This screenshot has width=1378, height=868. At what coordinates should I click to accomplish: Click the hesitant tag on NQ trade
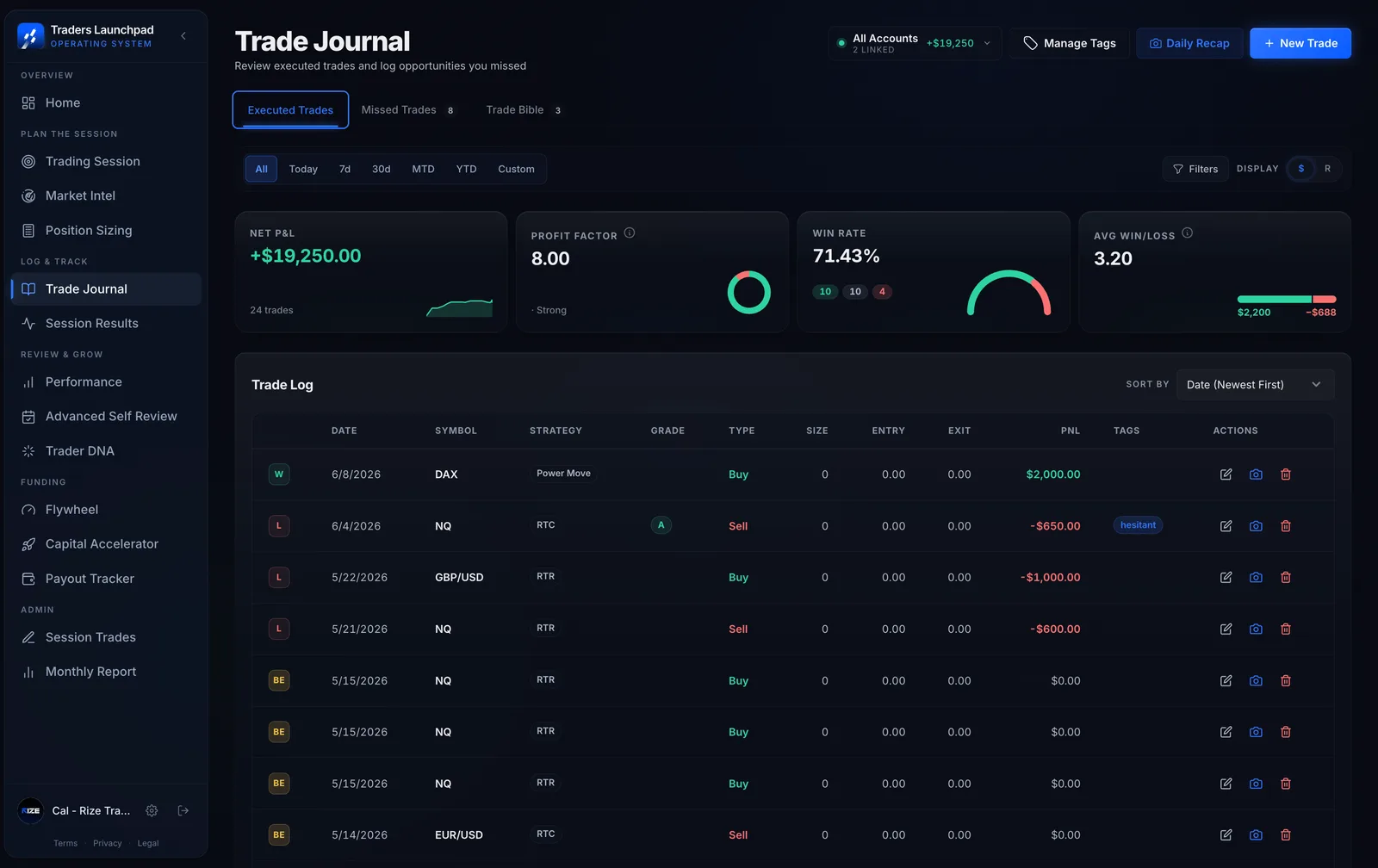click(x=1138, y=525)
